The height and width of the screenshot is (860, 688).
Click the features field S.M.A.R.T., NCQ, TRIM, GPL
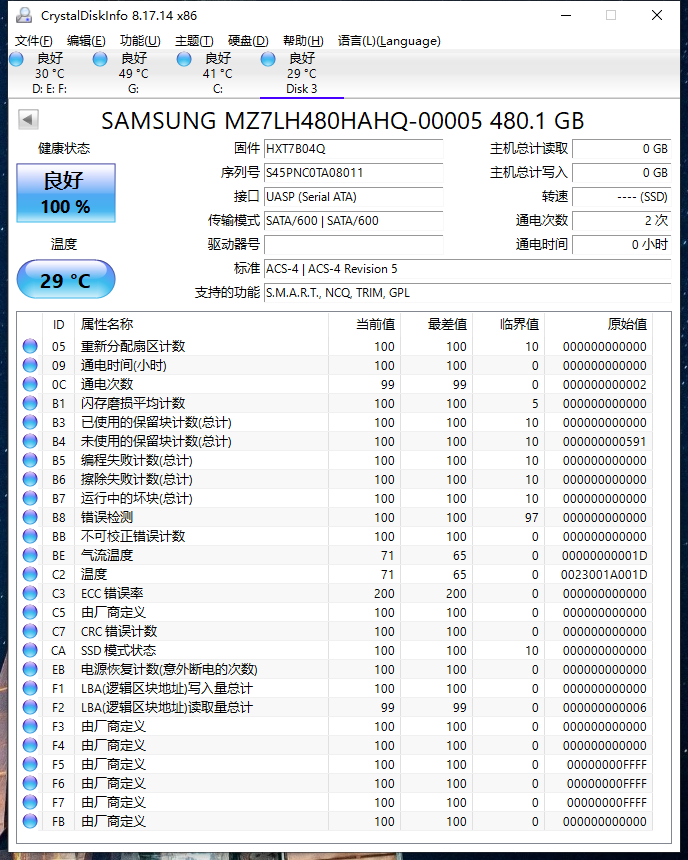point(467,293)
